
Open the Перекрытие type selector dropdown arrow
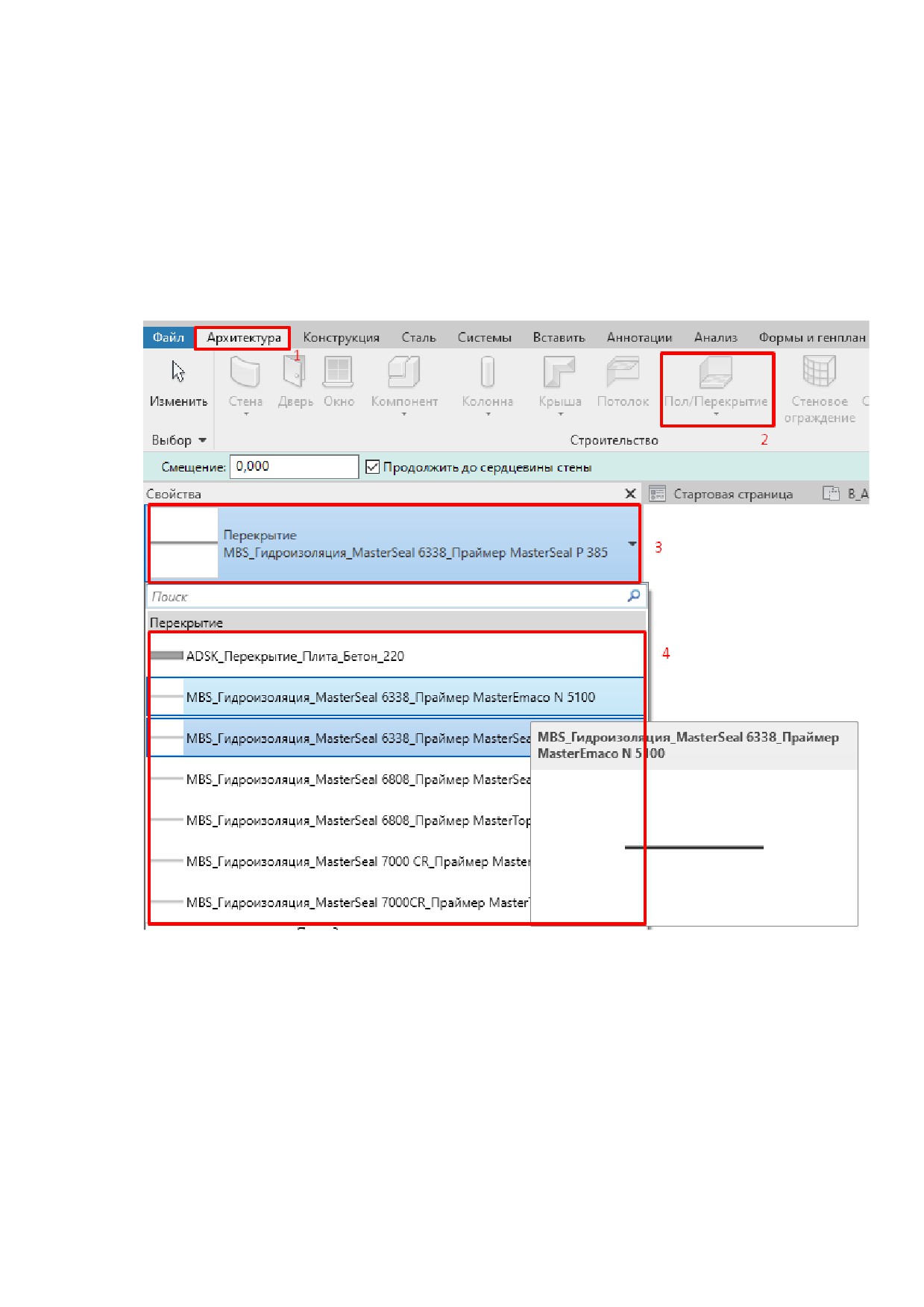click(x=632, y=544)
